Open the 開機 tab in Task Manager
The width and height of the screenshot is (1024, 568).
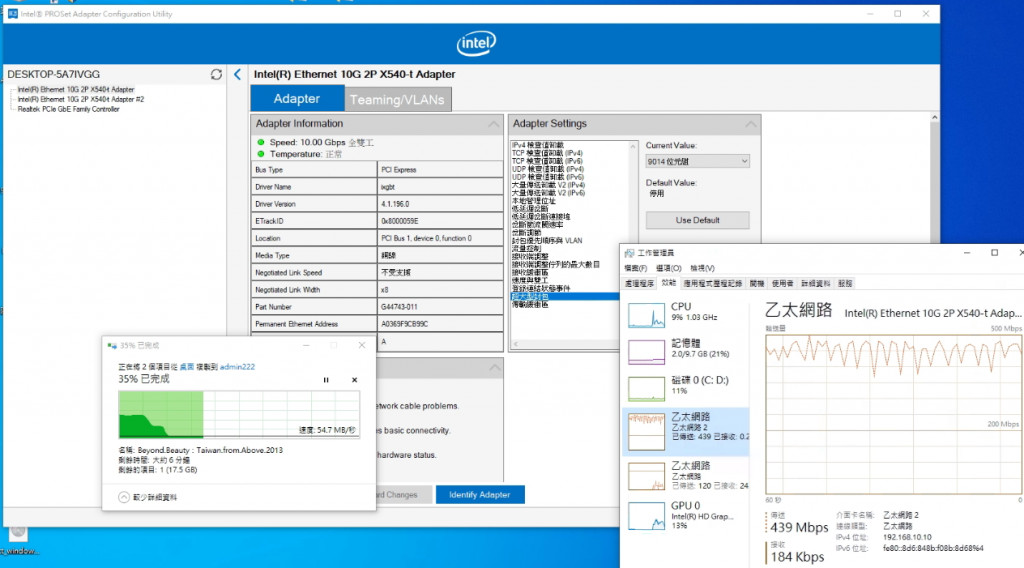757,283
